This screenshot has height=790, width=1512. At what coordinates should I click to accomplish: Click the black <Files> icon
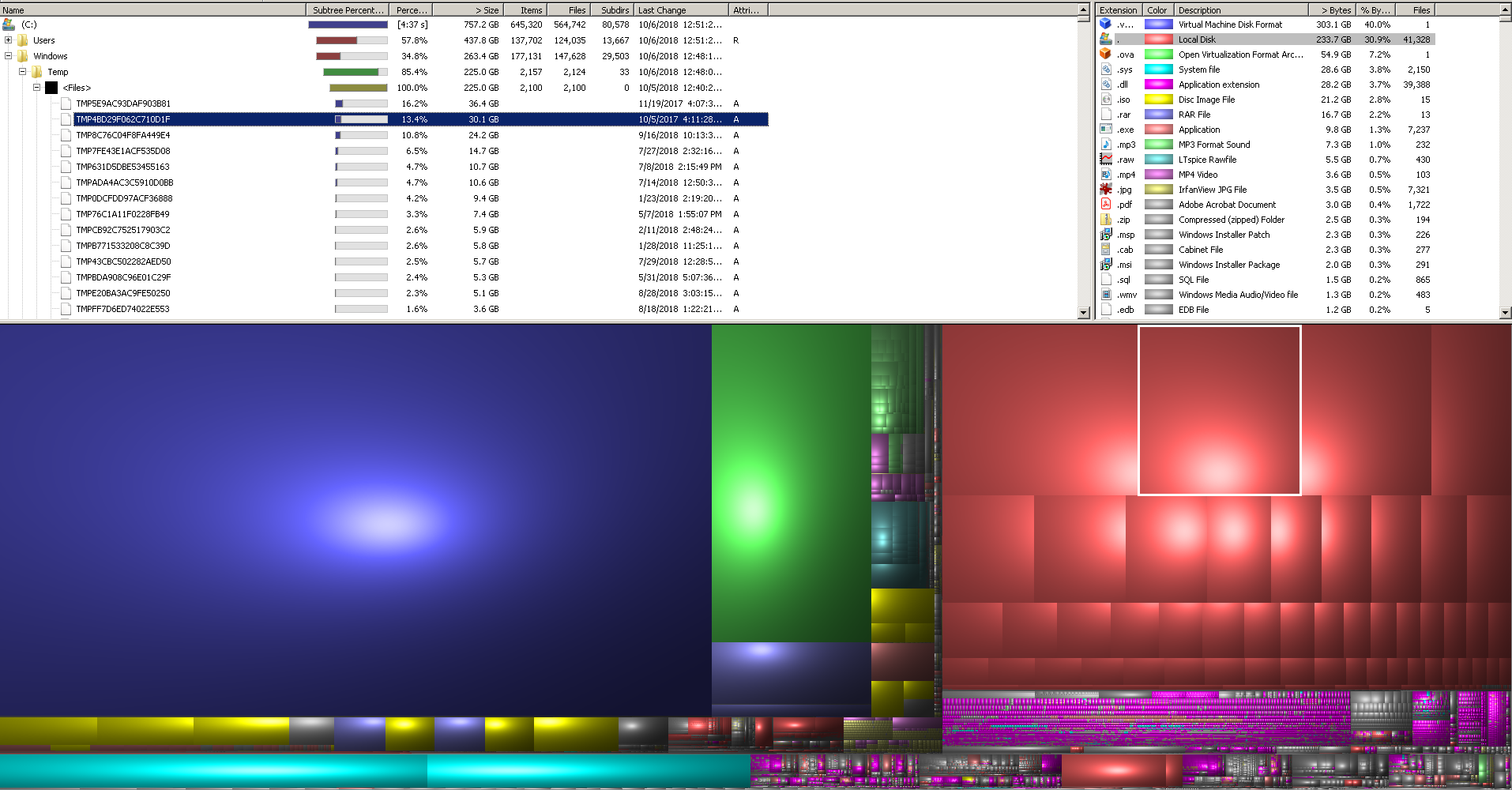click(x=51, y=88)
